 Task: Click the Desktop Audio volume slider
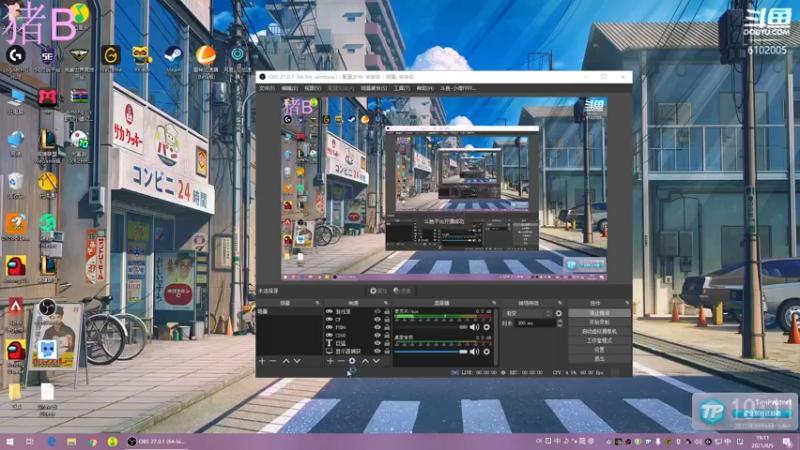click(431, 352)
